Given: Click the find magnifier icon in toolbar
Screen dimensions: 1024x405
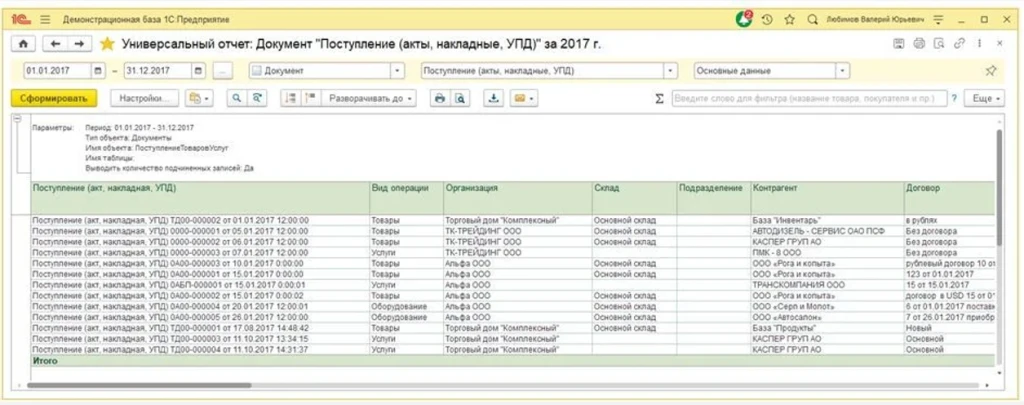Looking at the screenshot, I should 237,98.
